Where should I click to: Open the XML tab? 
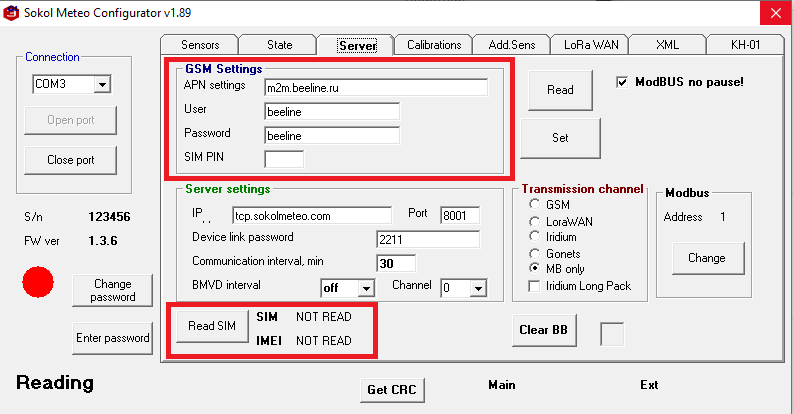(x=667, y=45)
